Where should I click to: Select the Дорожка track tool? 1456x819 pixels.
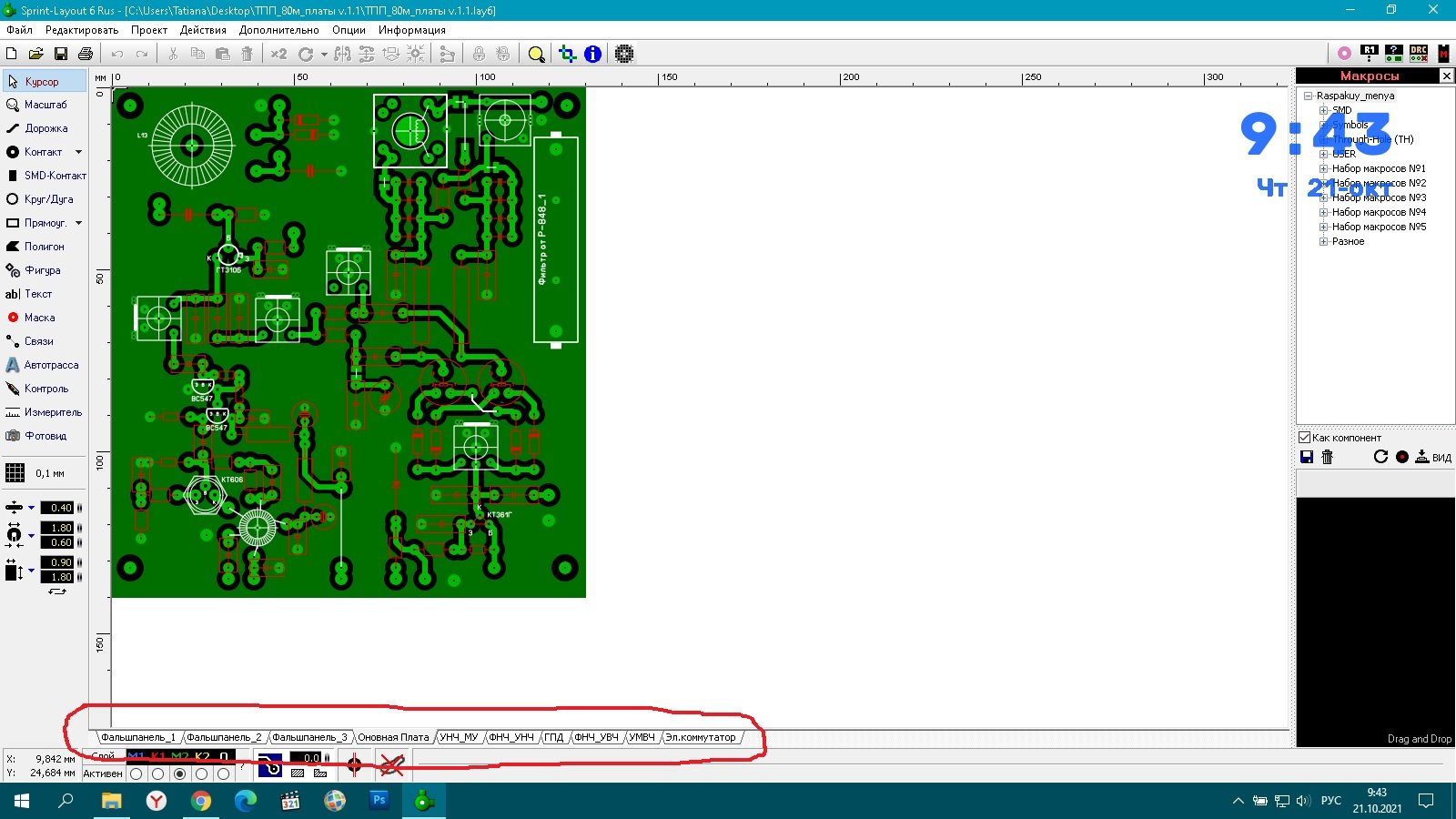45,128
